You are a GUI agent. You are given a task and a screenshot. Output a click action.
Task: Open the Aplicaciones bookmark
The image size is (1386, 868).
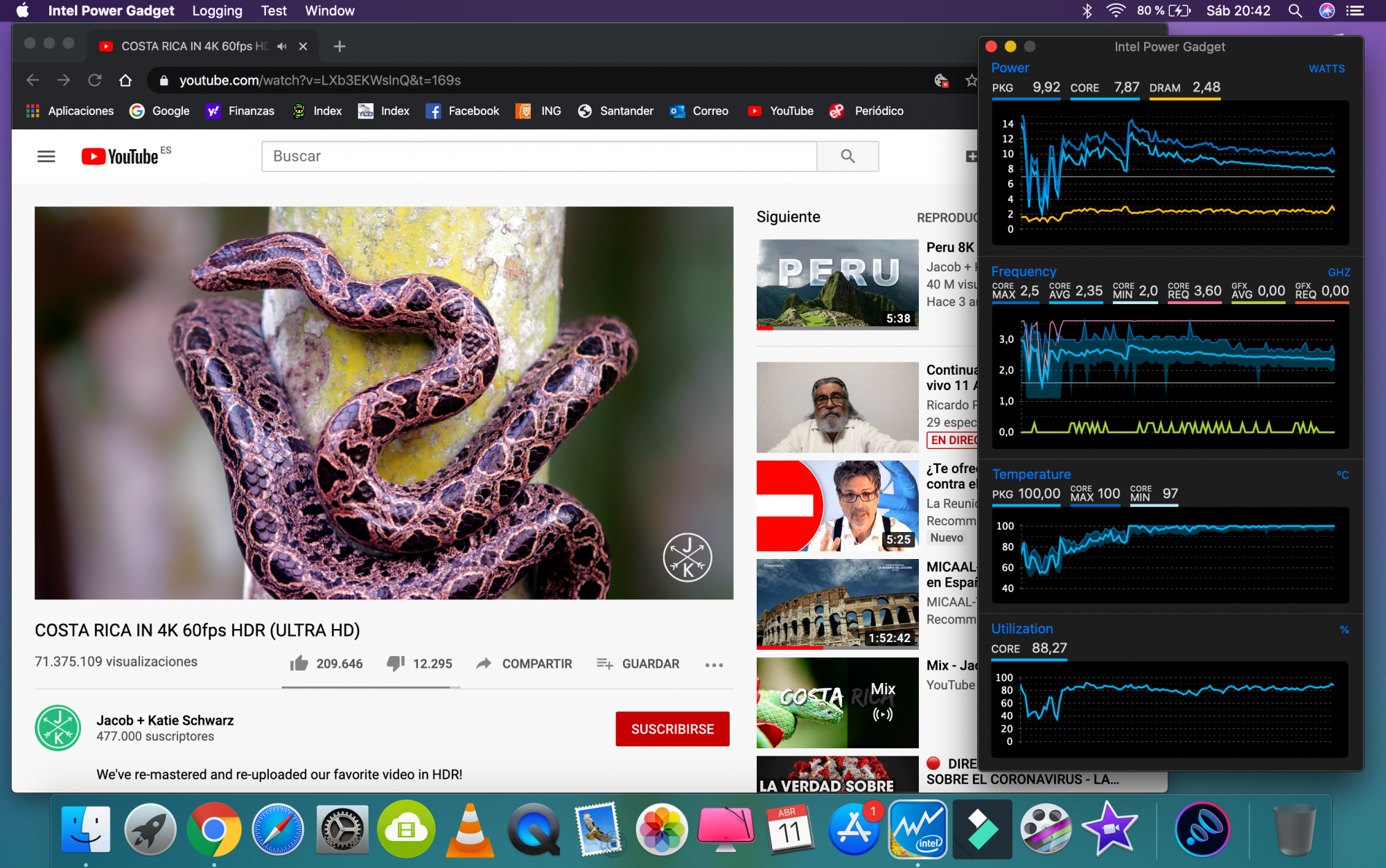point(70,111)
